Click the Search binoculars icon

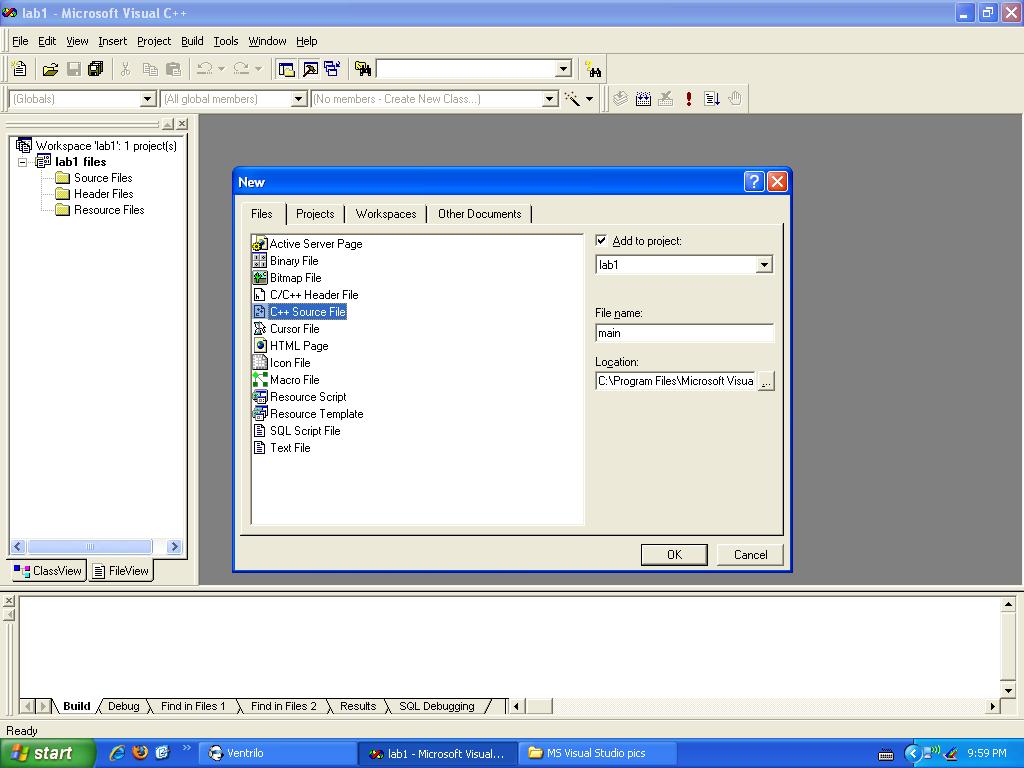594,69
